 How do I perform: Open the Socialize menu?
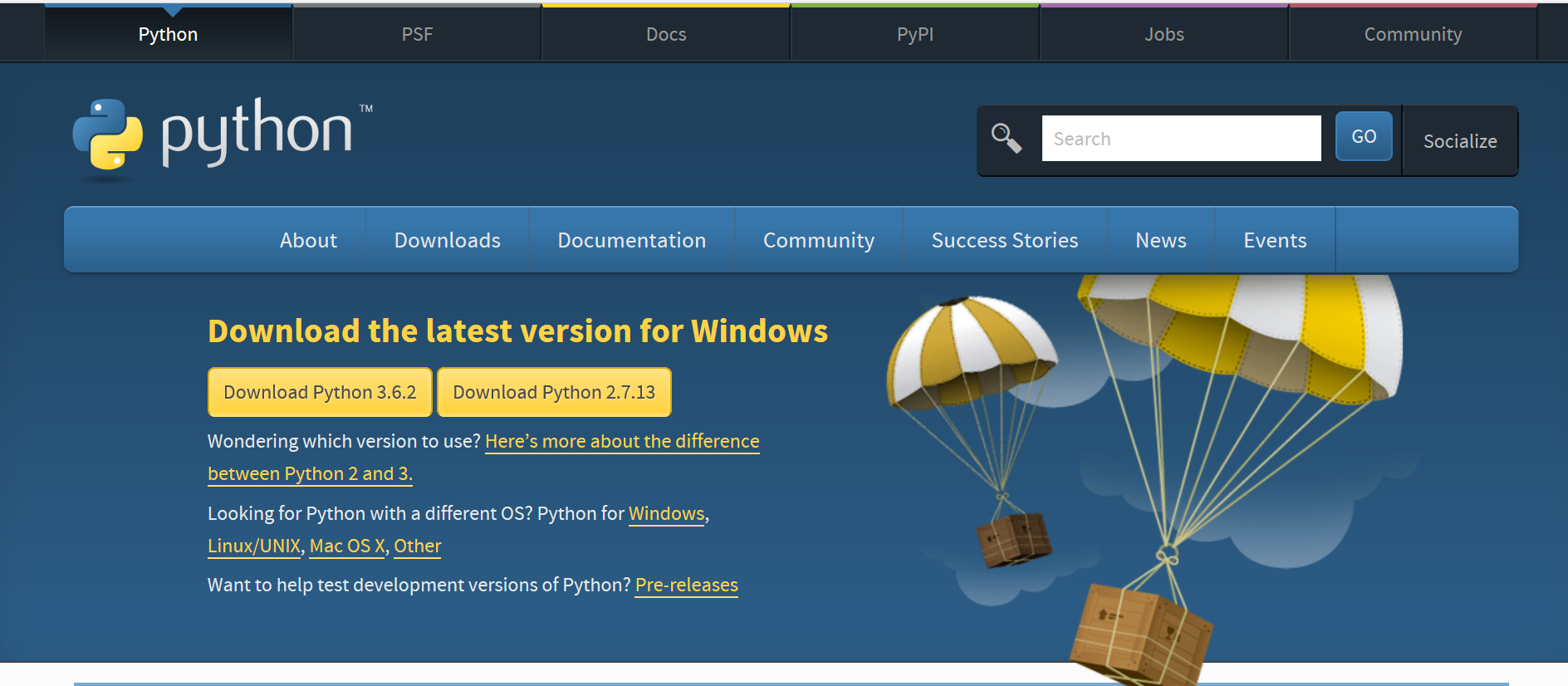pyautogui.click(x=1460, y=140)
